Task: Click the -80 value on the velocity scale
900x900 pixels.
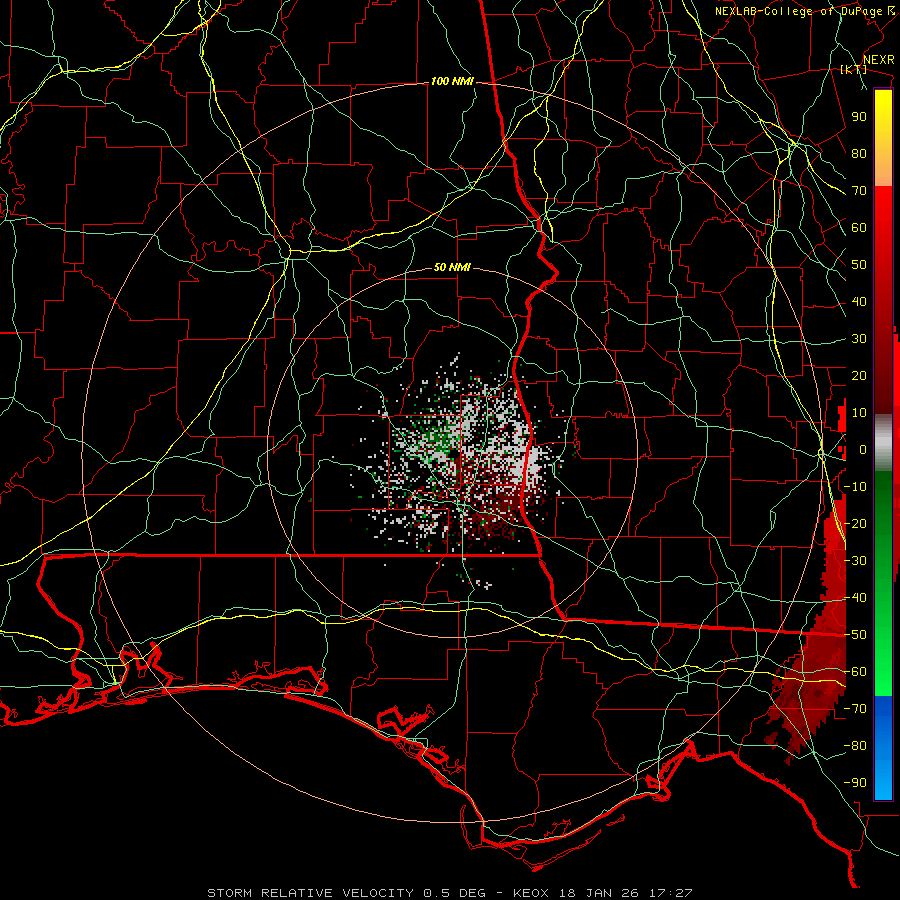Action: coord(855,746)
